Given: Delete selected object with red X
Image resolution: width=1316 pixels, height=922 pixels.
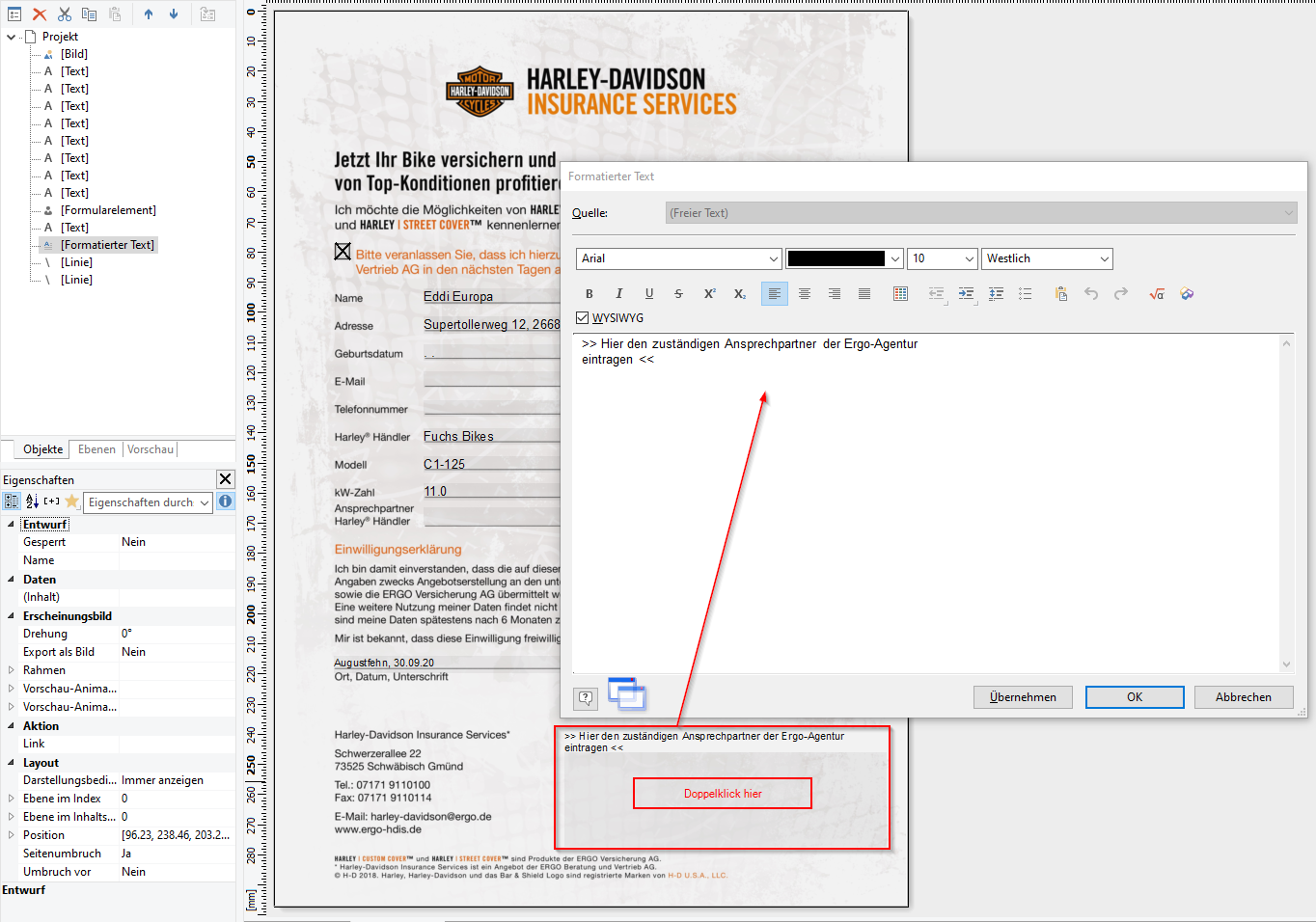Looking at the screenshot, I should pyautogui.click(x=40, y=14).
